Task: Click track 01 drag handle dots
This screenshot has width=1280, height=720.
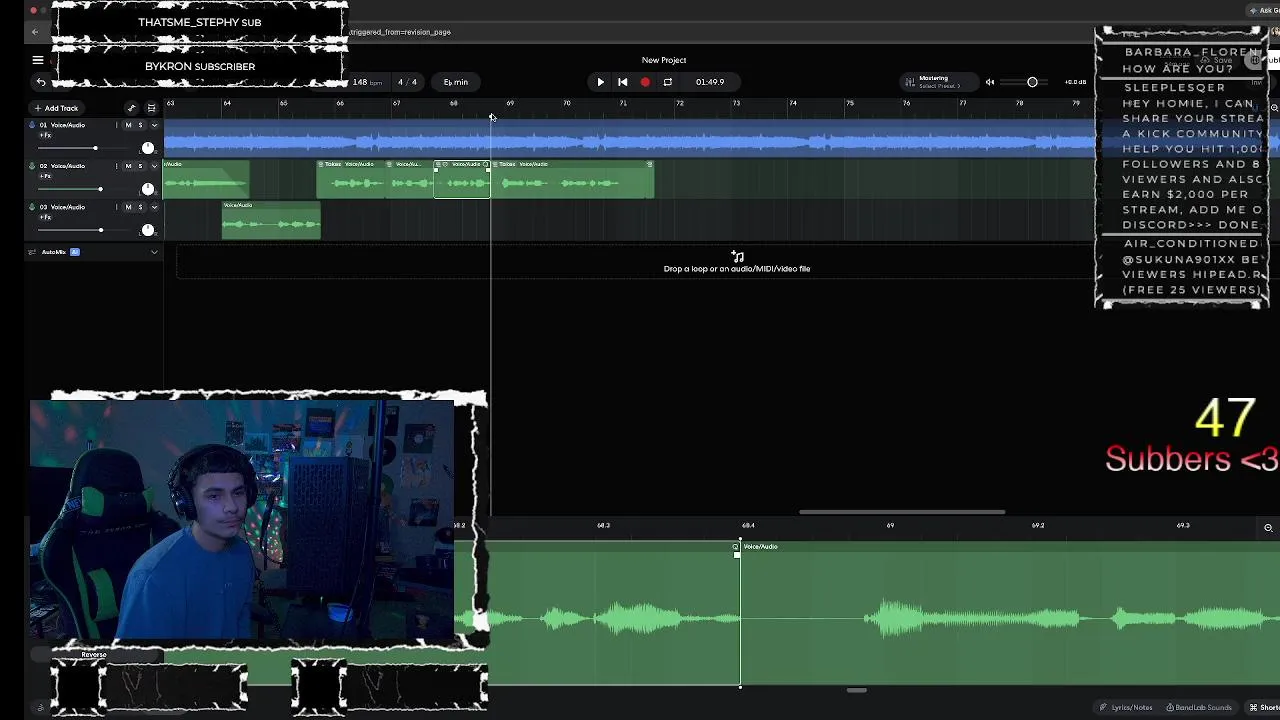Action: 117,125
